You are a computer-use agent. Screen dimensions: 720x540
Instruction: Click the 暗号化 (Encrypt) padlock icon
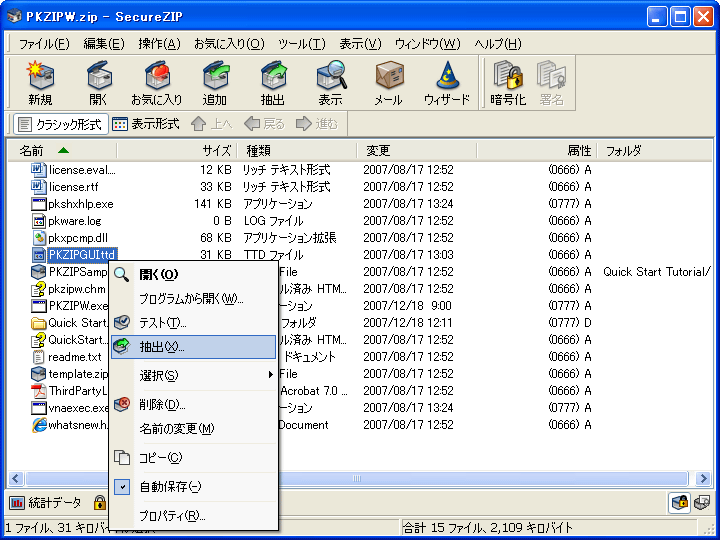point(508,75)
